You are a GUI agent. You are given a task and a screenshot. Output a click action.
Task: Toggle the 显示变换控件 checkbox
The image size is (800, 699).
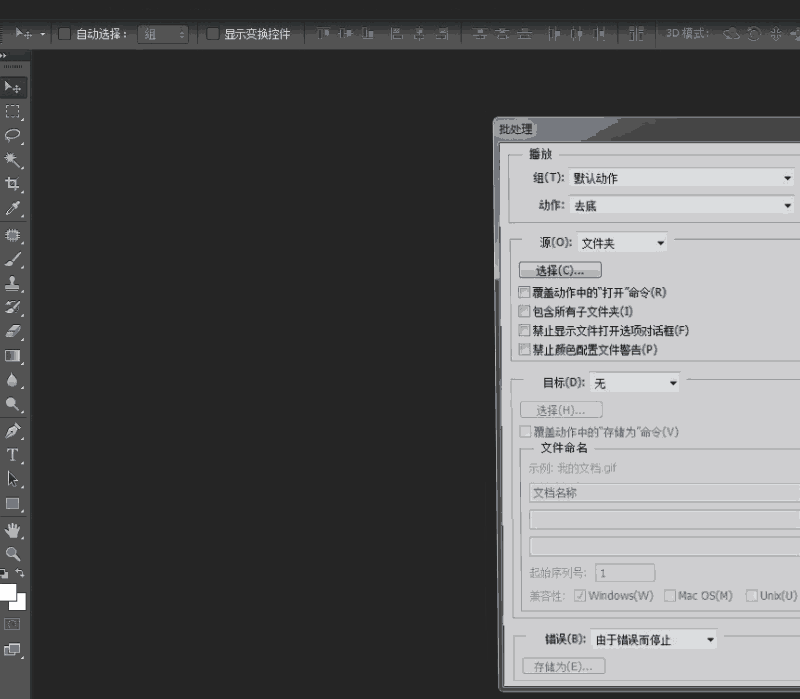click(213, 34)
